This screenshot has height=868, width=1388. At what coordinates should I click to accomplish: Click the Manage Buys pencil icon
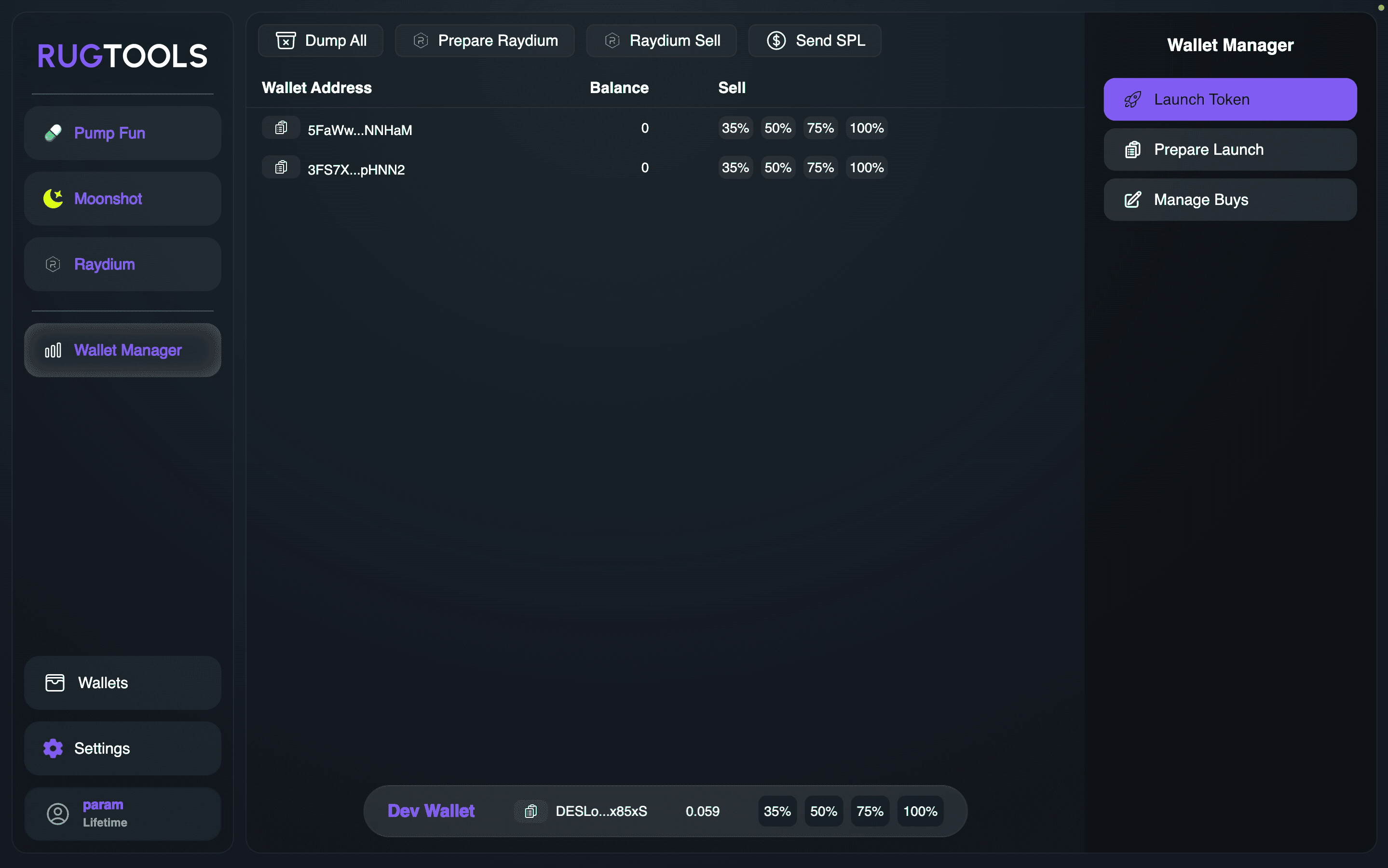(1132, 200)
